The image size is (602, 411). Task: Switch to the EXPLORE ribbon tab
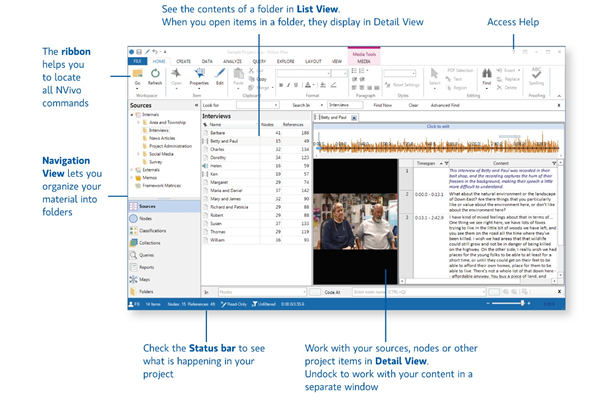tap(286, 61)
